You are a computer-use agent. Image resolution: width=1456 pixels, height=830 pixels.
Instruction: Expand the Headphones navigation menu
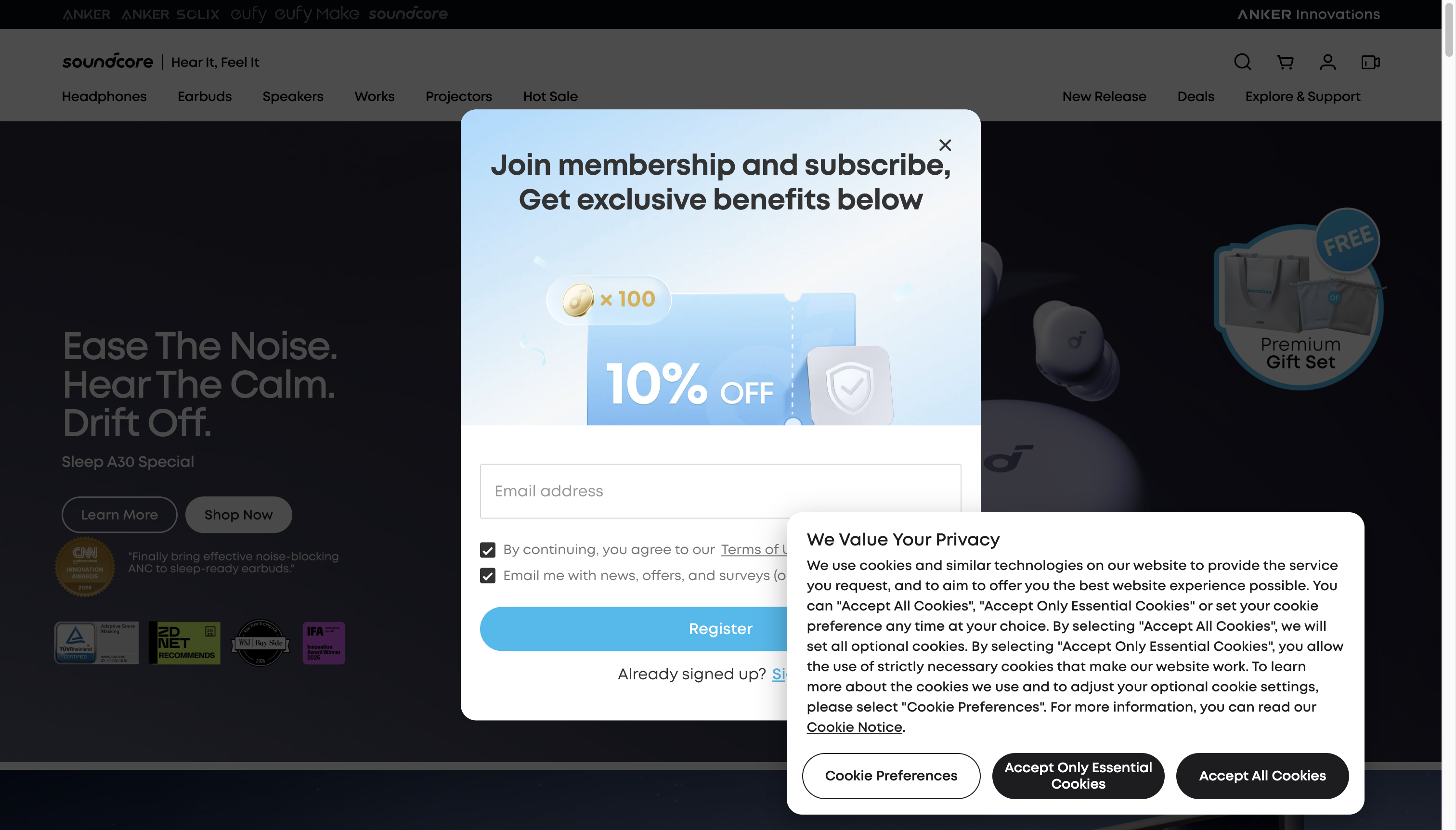click(104, 96)
